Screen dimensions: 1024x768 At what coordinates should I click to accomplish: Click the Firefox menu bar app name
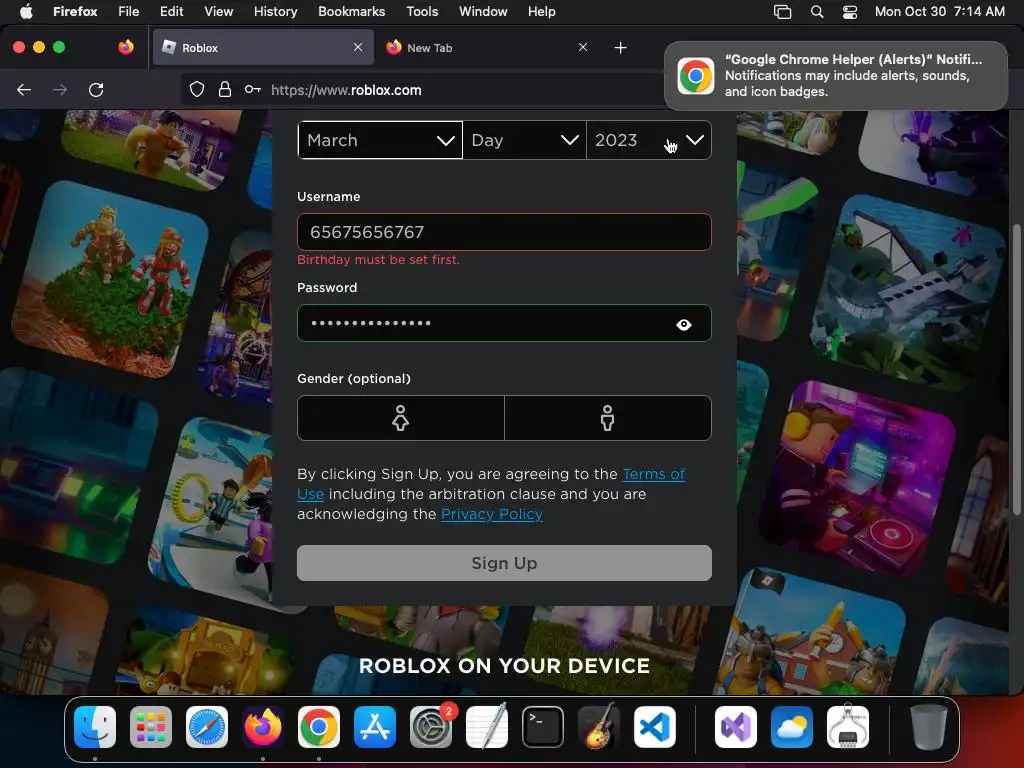[x=75, y=11]
